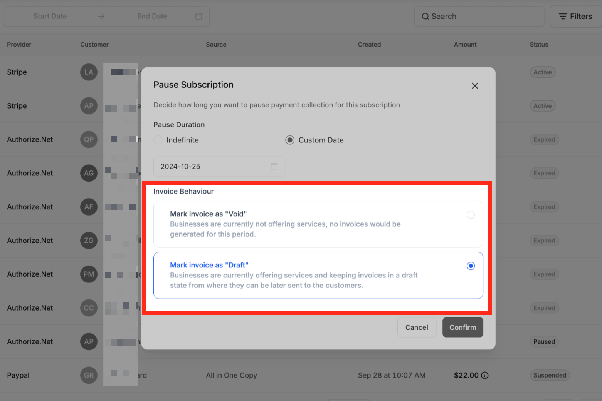Click the GR customer avatar
602x401 pixels.
point(89,375)
